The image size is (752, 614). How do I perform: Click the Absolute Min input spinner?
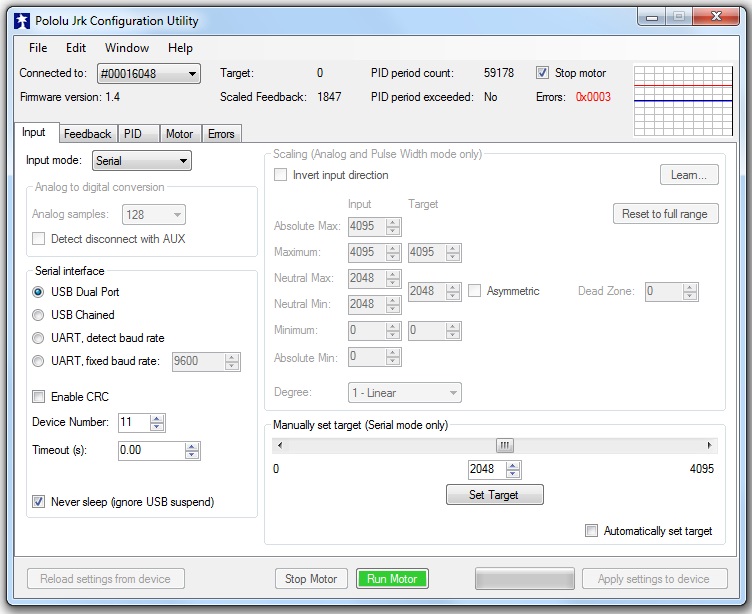(393, 356)
